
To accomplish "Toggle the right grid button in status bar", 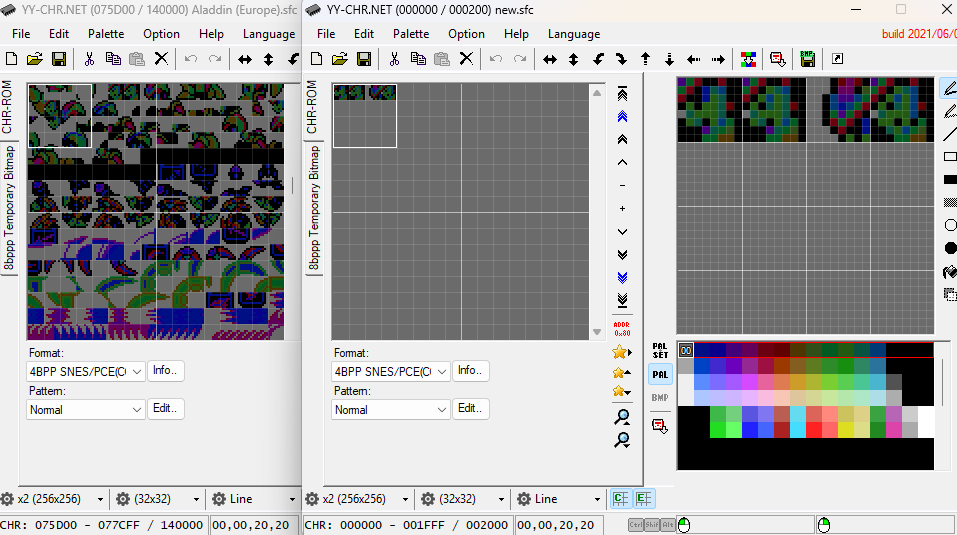I will coord(644,499).
